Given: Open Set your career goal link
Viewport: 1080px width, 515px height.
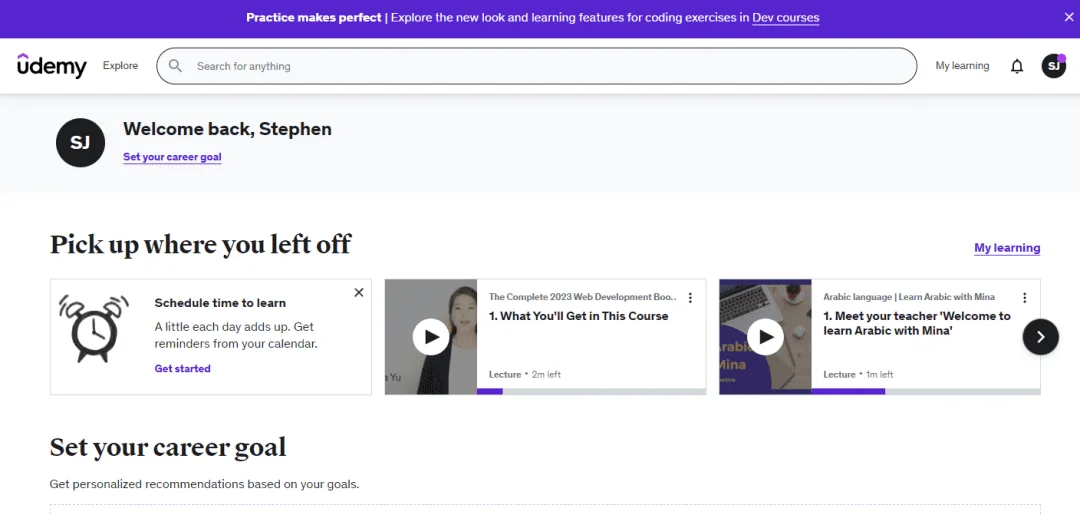Looking at the screenshot, I should tap(172, 157).
